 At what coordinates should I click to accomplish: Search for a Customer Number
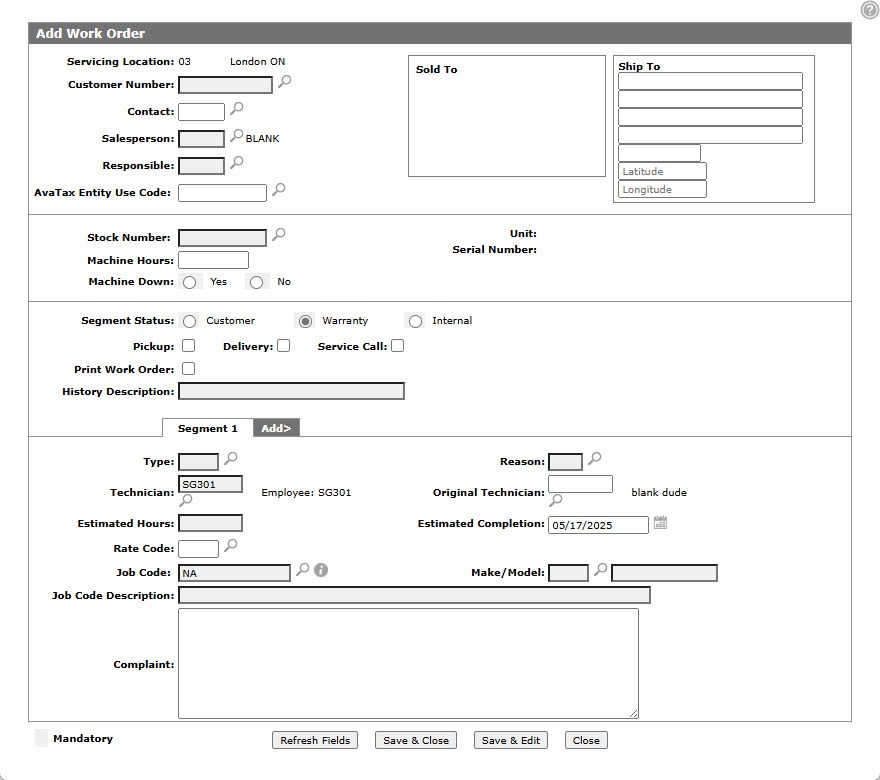tap(285, 81)
